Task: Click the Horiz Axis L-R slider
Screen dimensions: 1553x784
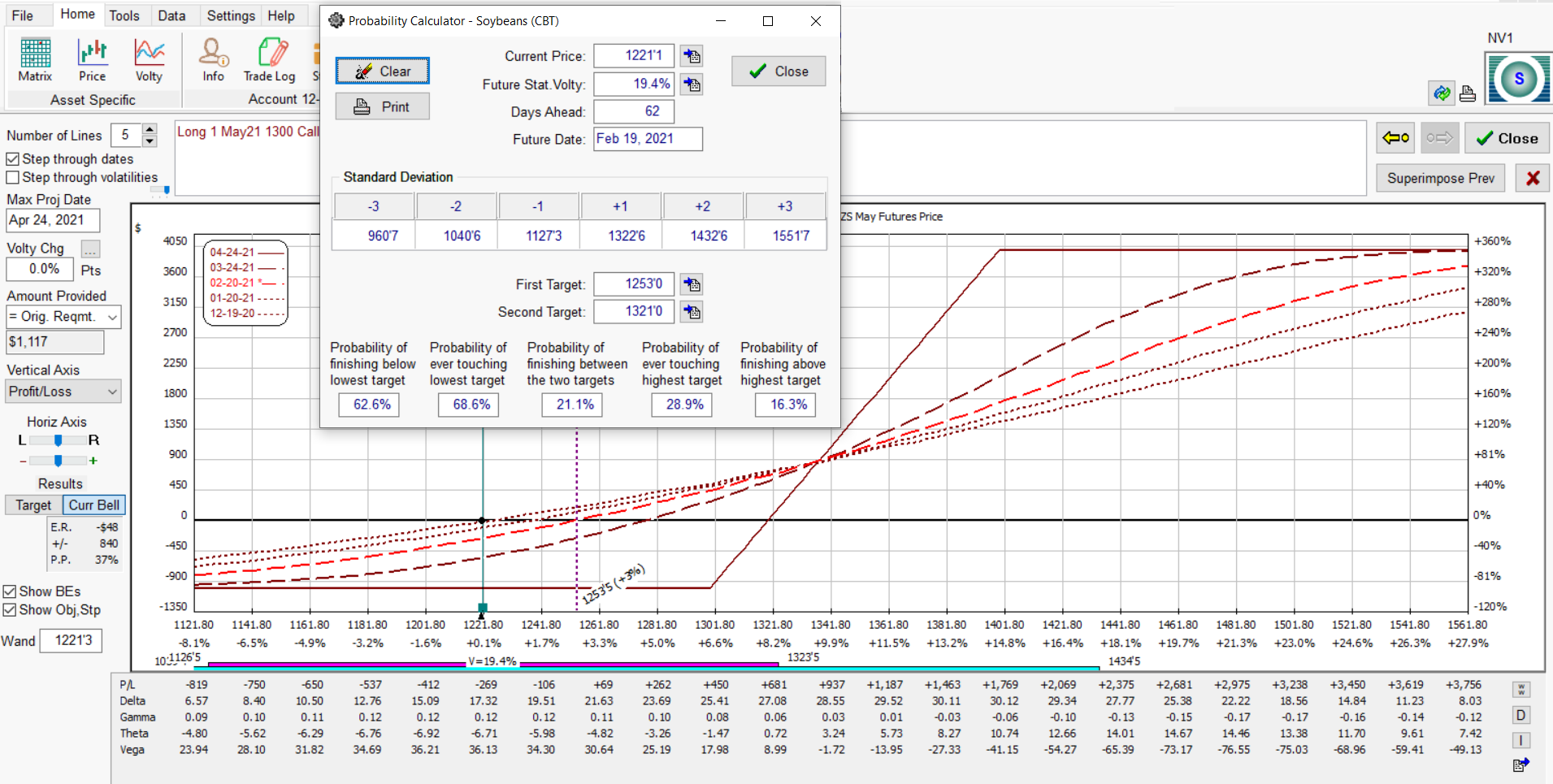Action: tap(58, 440)
